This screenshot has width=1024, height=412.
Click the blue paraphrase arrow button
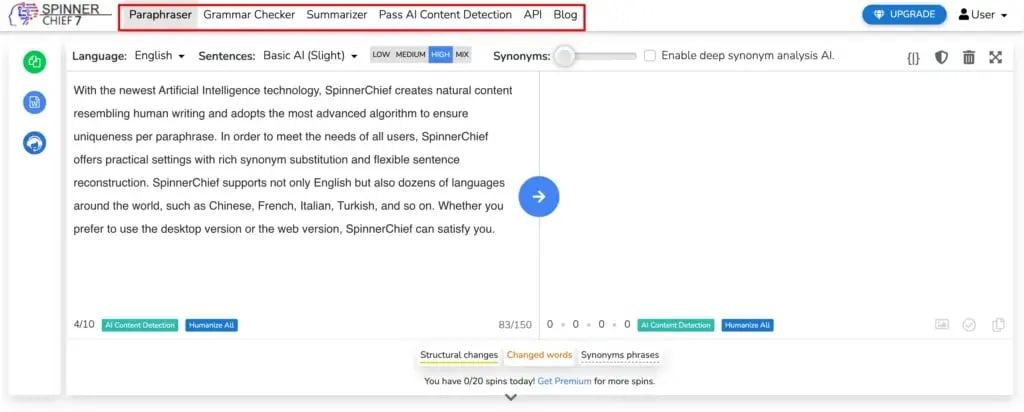pos(538,196)
